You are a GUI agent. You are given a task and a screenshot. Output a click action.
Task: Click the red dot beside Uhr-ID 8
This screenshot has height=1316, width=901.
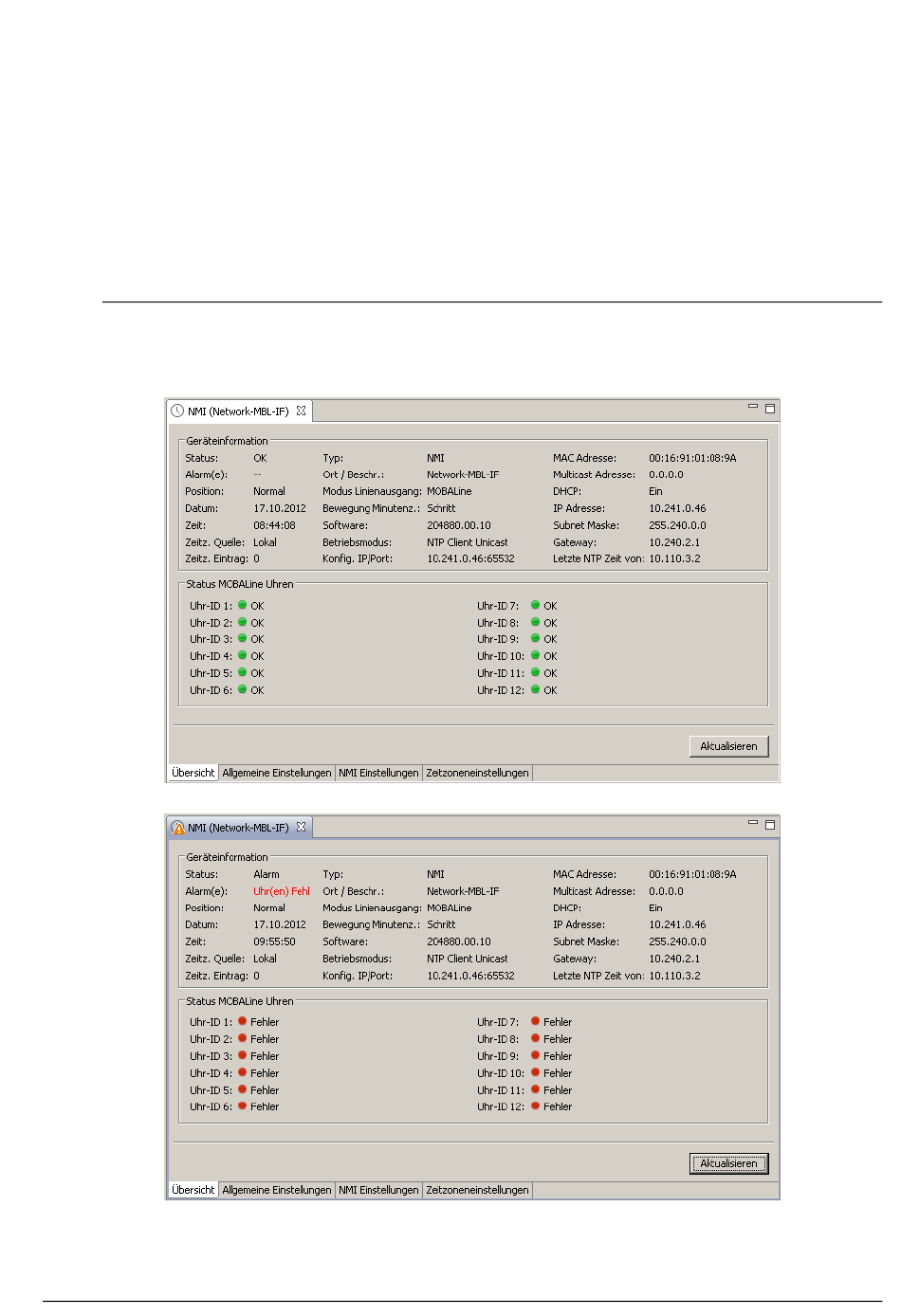pos(536,1038)
